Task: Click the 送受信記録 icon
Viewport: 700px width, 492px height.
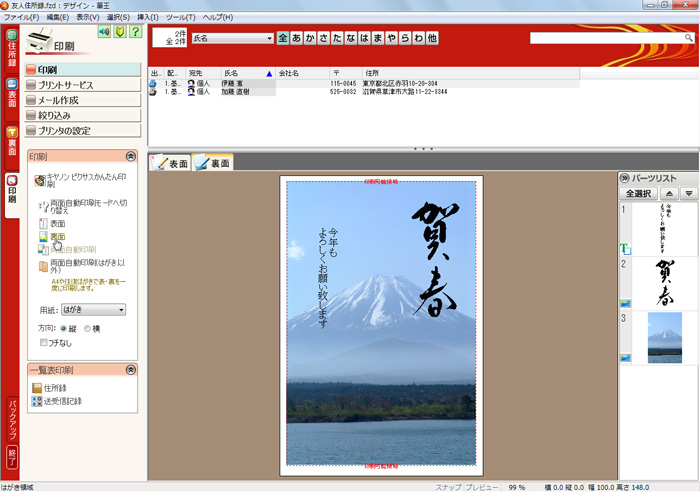Action: pyautogui.click(x=37, y=401)
